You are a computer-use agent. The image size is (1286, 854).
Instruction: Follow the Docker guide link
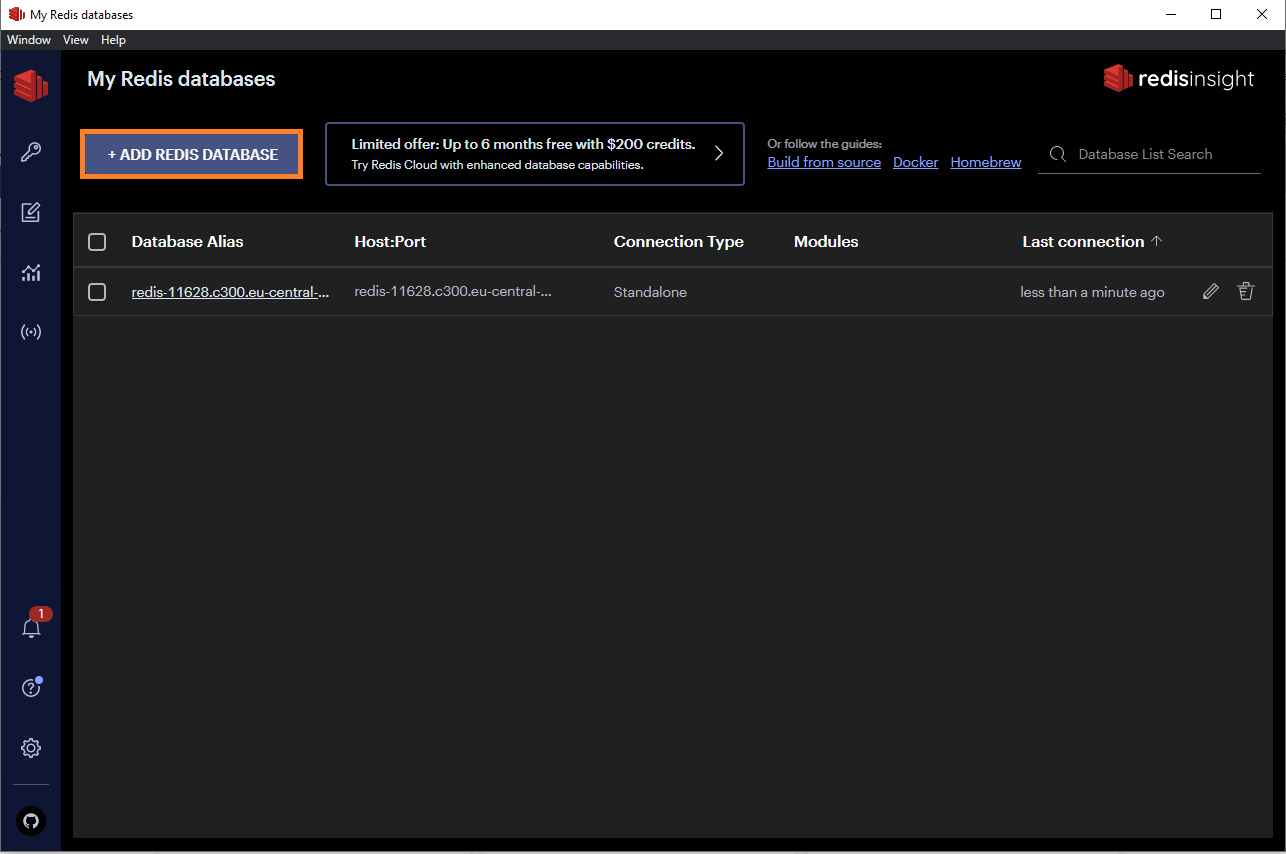pos(915,162)
